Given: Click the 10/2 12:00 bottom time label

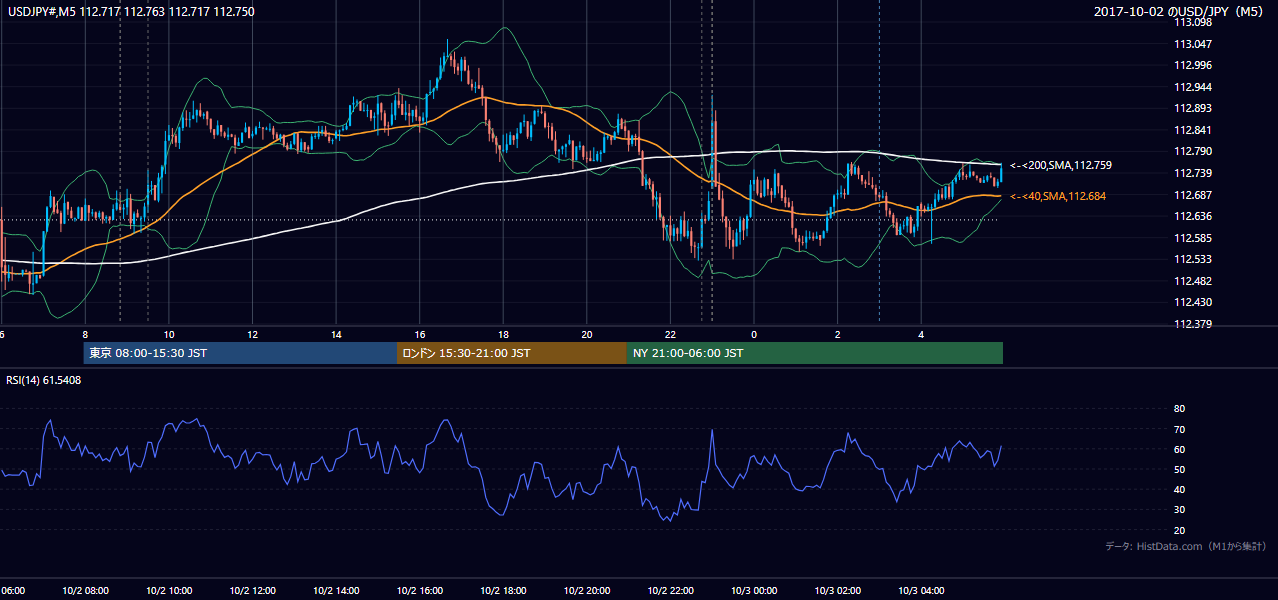Looking at the screenshot, I should (252, 591).
